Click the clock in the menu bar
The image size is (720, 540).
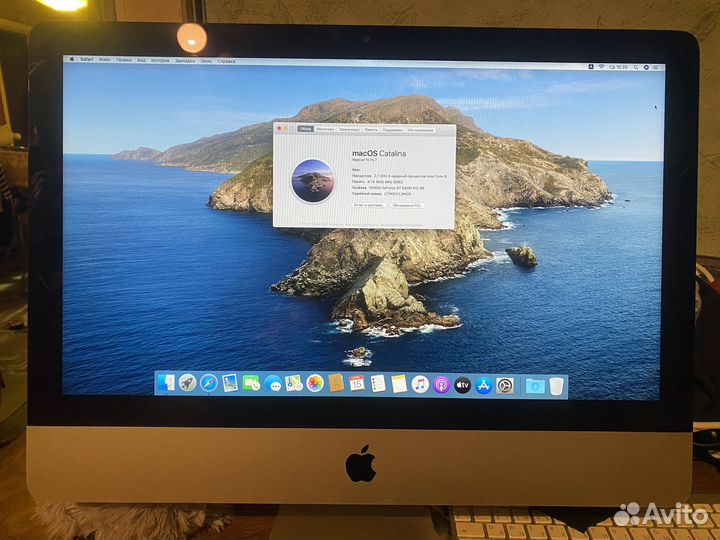(618, 67)
